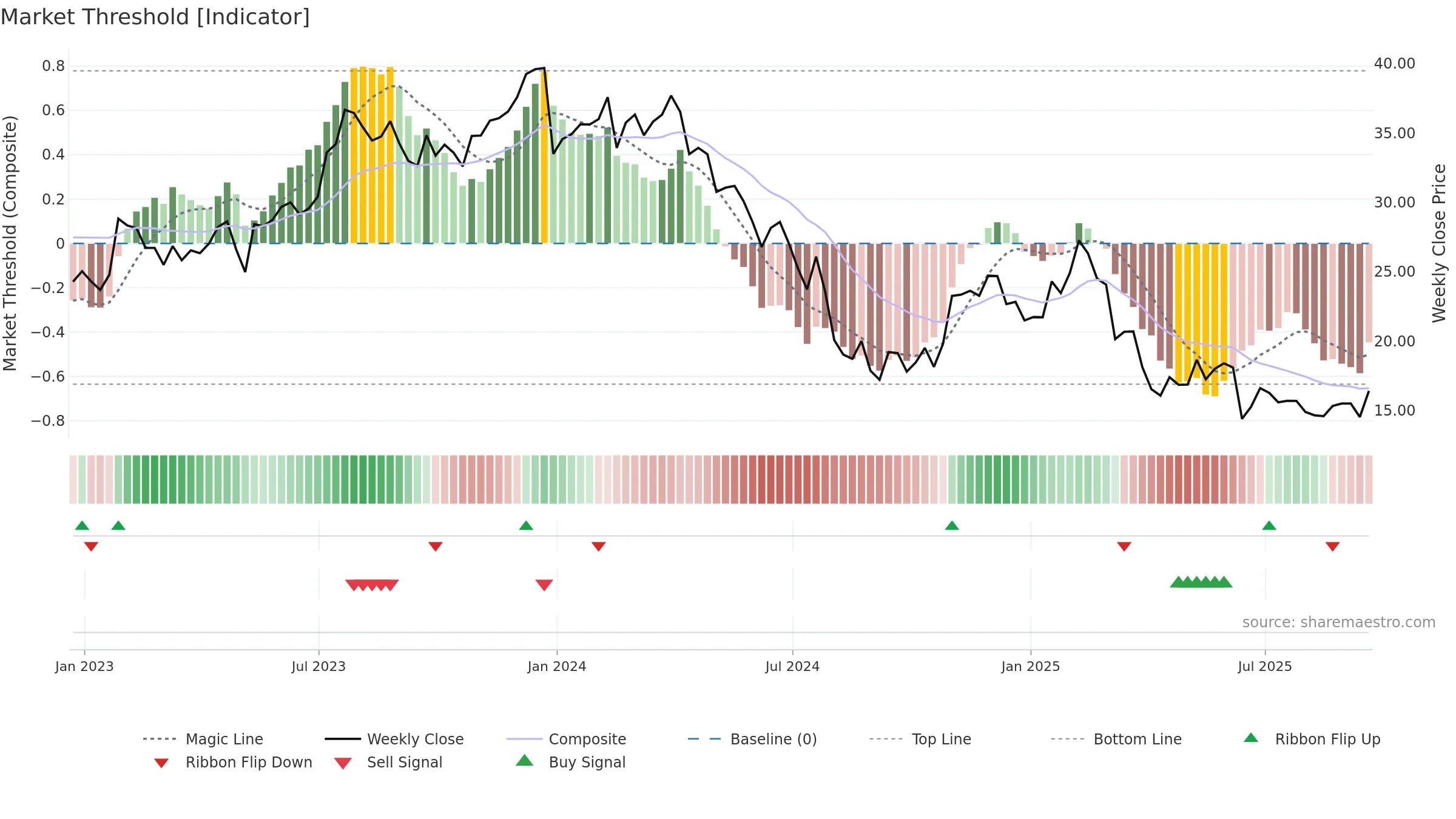Click the 40.00 right axis tick
The height and width of the screenshot is (819, 1456).
tap(1395, 64)
